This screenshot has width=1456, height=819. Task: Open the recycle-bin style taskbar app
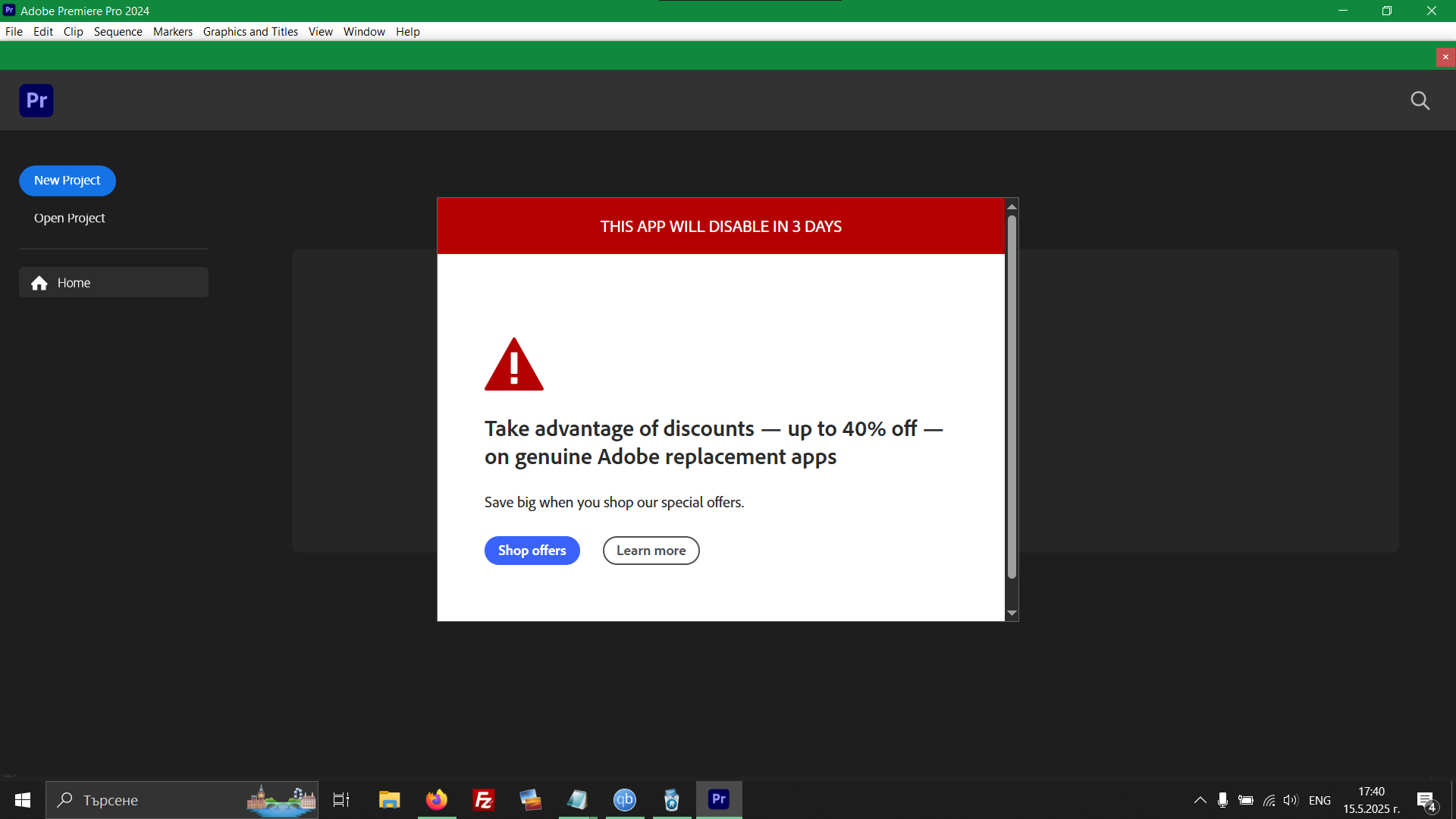pyautogui.click(x=672, y=800)
